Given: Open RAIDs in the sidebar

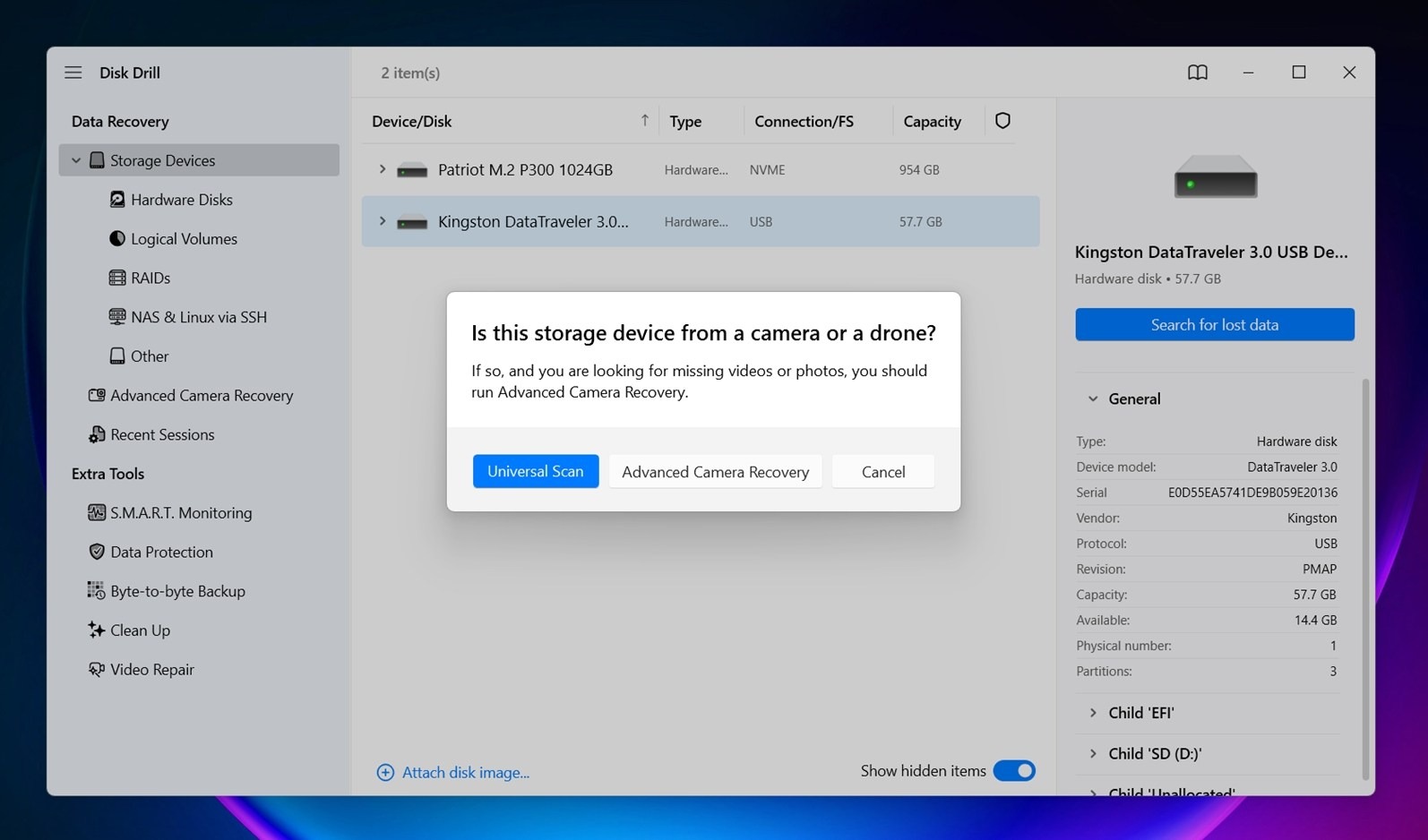Looking at the screenshot, I should tap(151, 278).
